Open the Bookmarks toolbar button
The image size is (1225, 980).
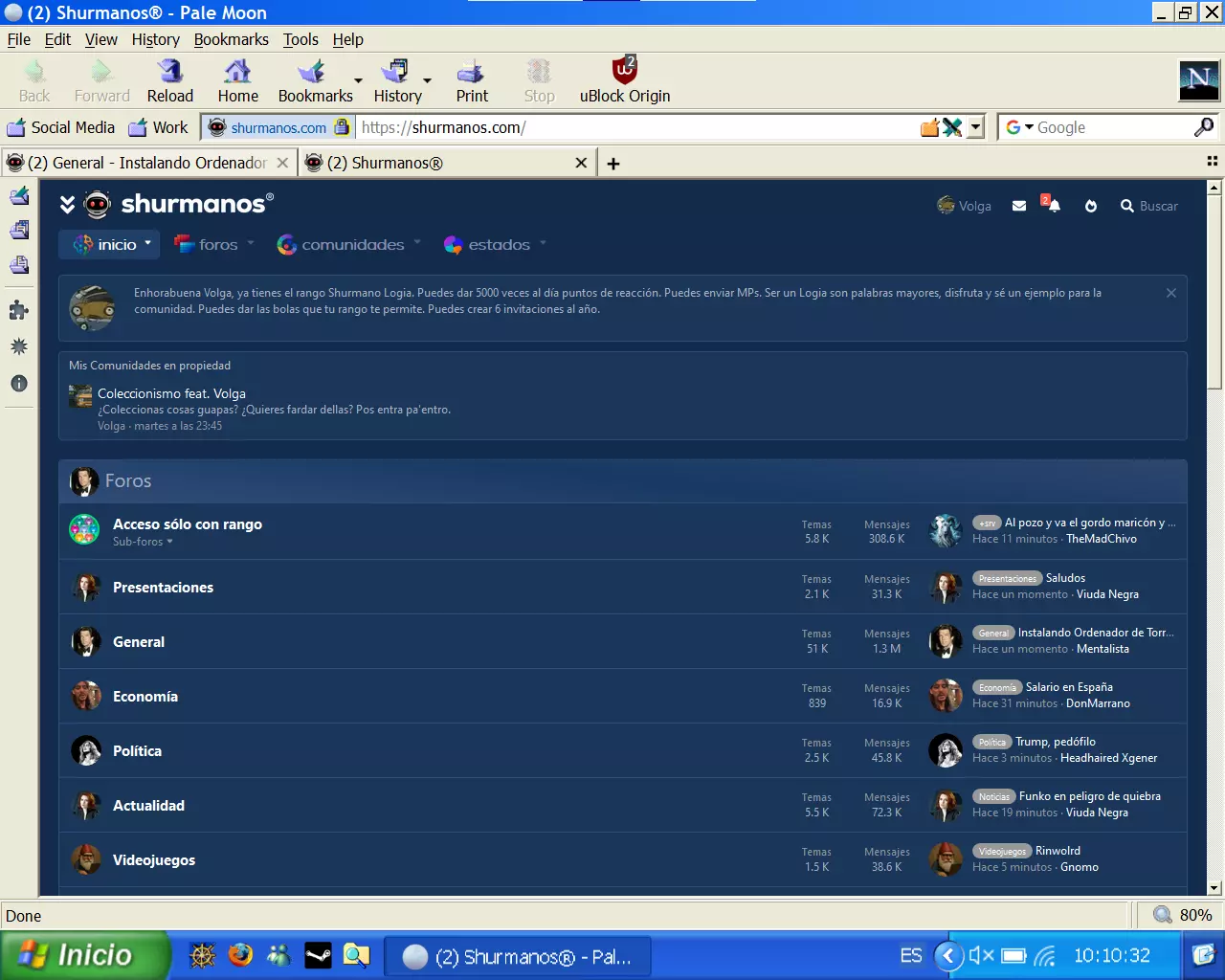click(315, 80)
